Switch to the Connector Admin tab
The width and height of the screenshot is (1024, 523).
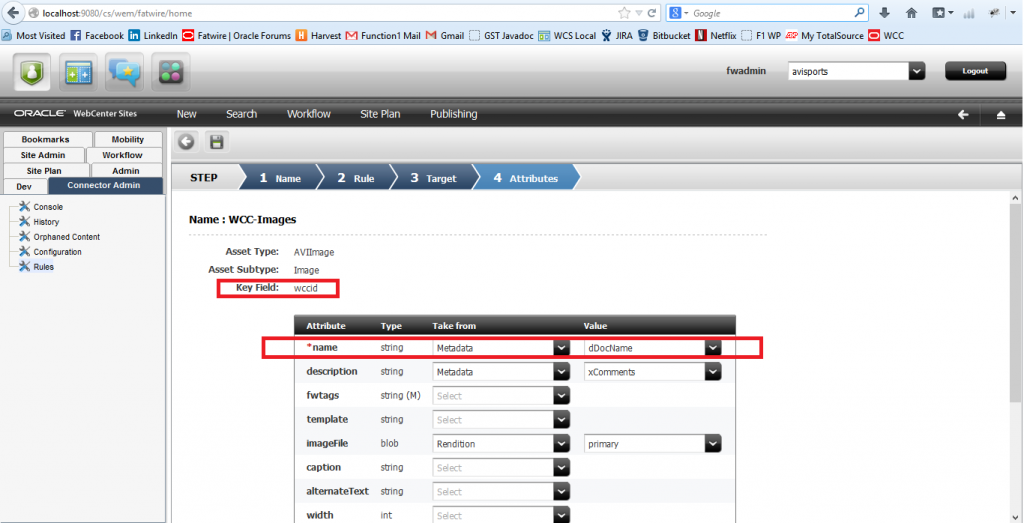[x=103, y=185]
